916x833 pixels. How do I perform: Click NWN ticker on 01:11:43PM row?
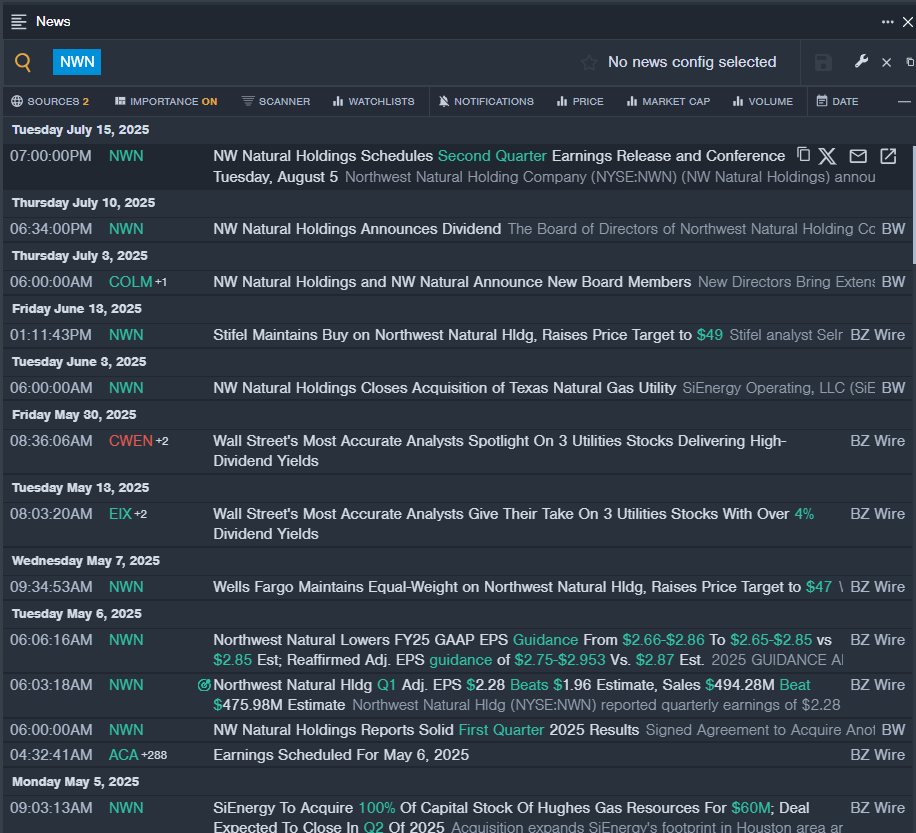126,335
